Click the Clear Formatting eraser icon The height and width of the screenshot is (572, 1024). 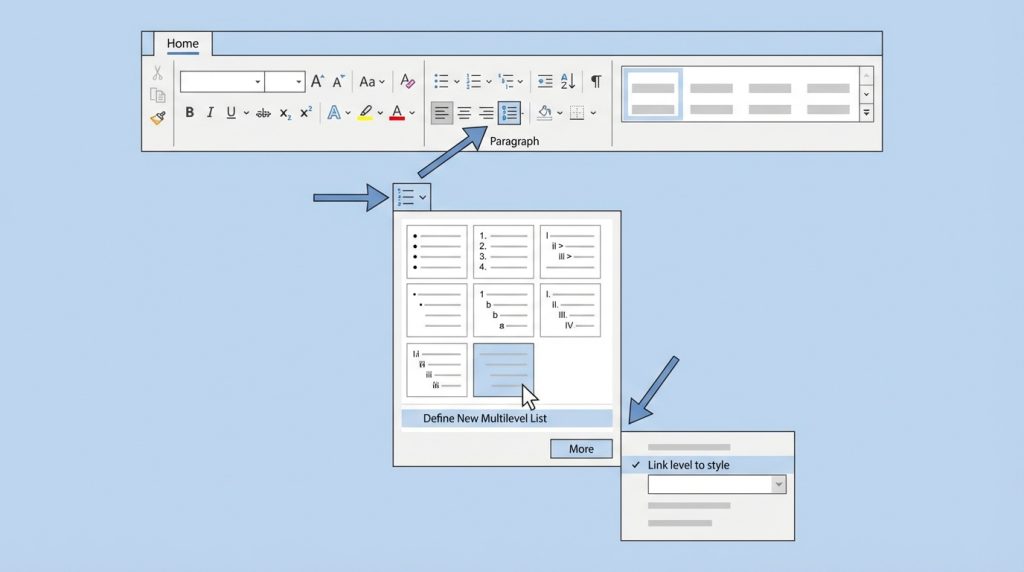(x=407, y=81)
